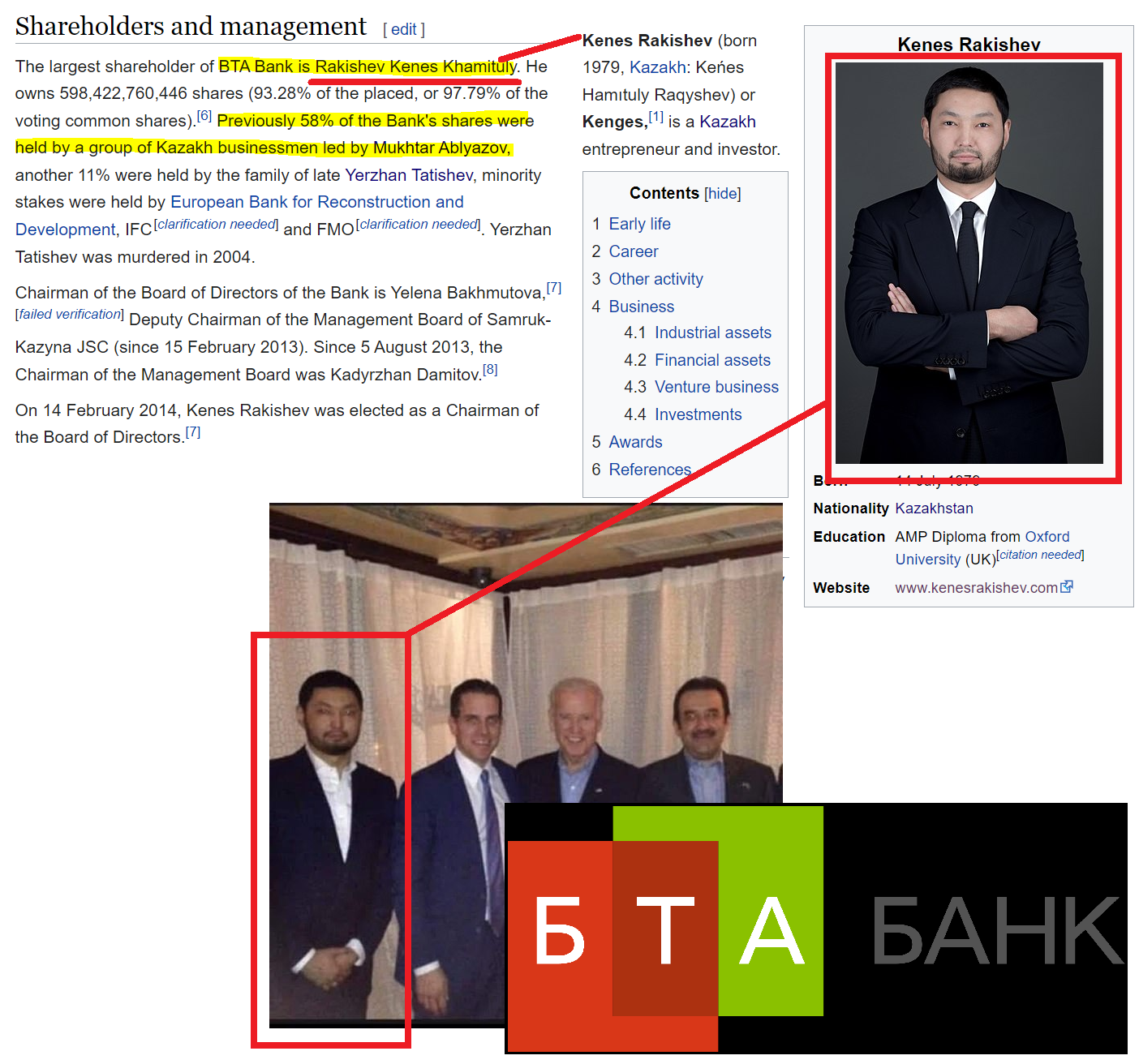Follow the Yerzhan Tatishev link
Screen dimensions: 1139x1064
click(409, 175)
